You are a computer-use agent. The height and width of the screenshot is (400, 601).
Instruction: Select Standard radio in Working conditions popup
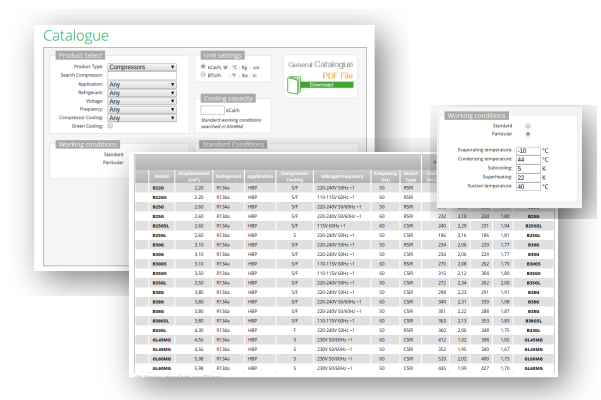pos(528,126)
